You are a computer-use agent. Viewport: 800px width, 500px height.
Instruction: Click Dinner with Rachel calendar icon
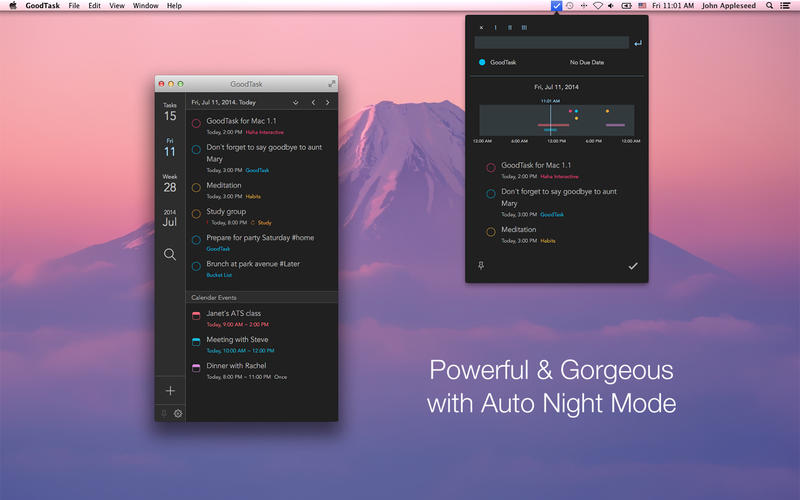196,368
